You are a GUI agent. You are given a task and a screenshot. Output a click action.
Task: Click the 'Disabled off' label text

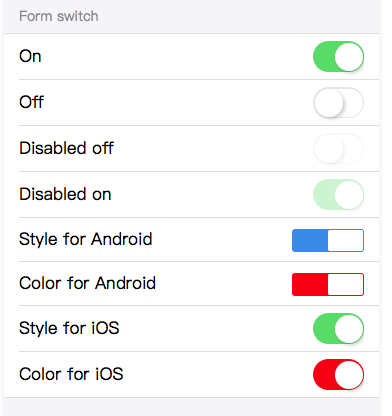[x=66, y=148]
